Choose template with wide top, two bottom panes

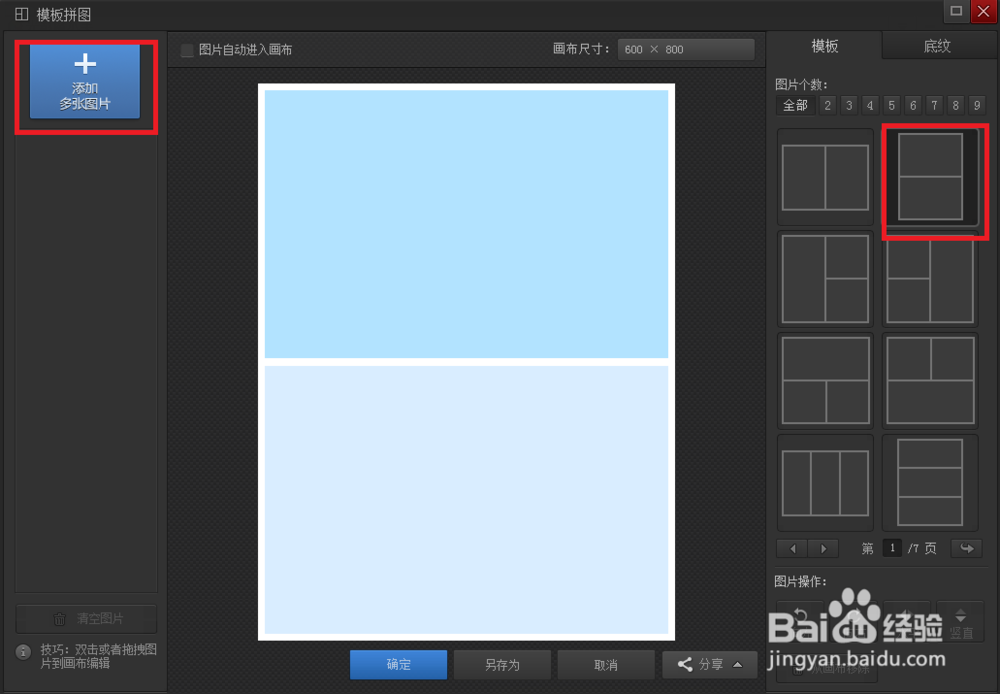pyautogui.click(x=825, y=381)
